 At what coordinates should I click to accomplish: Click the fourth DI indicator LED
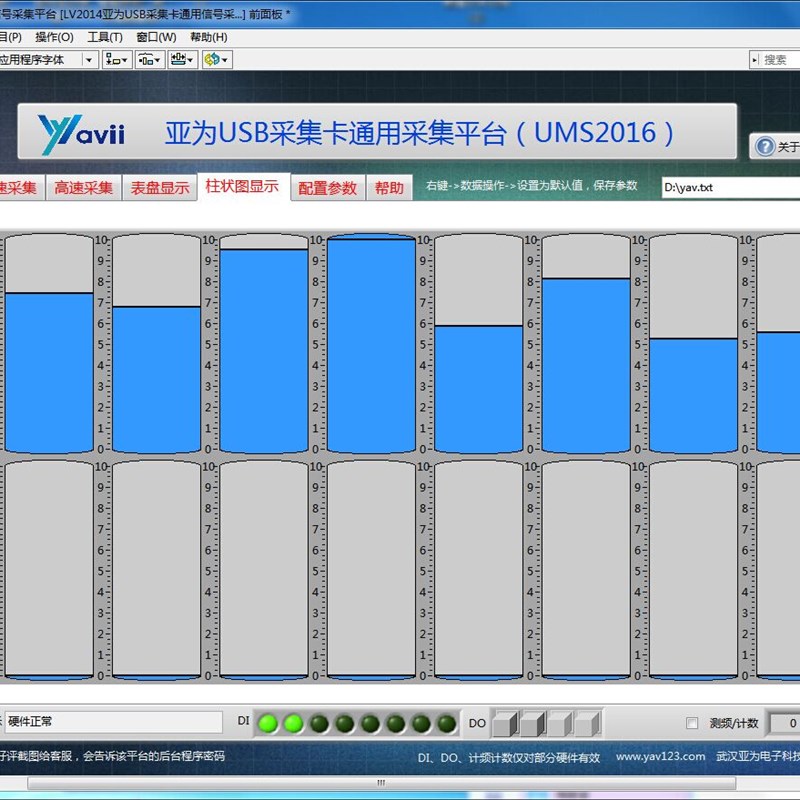[x=345, y=723]
